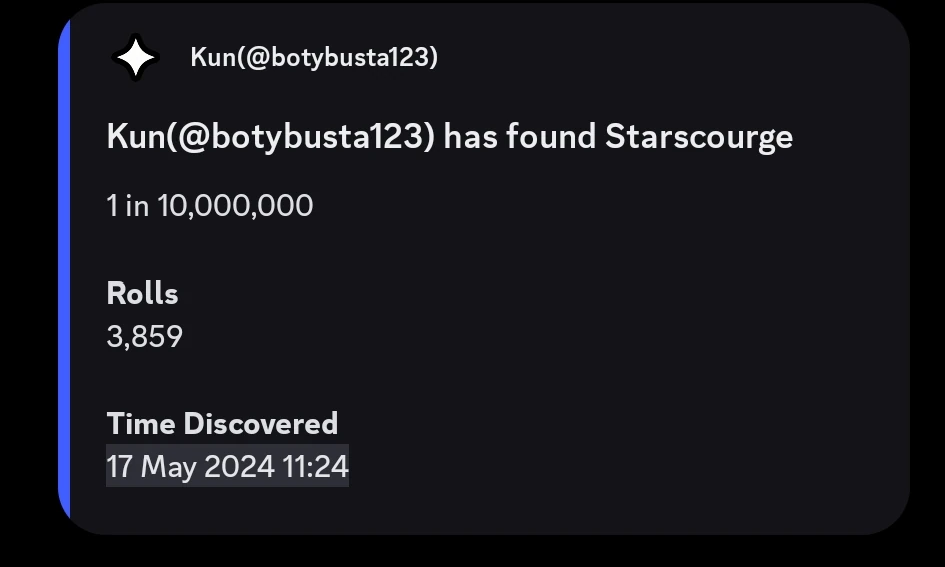Click the @botybusta123 handle in the author line
Viewport: 945px width, 567px height.
click(x=332, y=58)
